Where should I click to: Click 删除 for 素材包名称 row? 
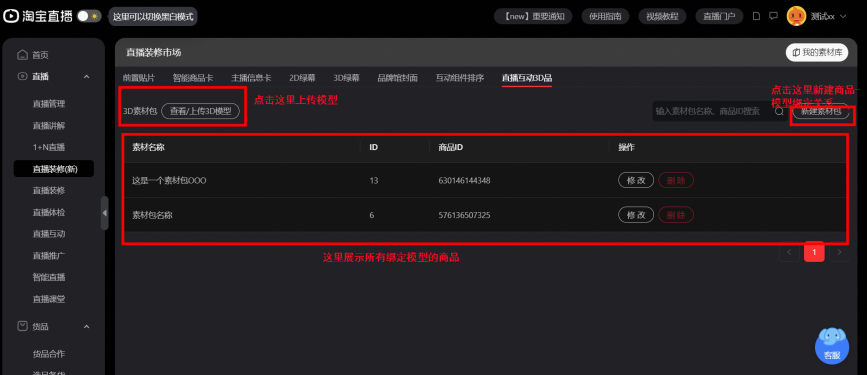(x=676, y=215)
